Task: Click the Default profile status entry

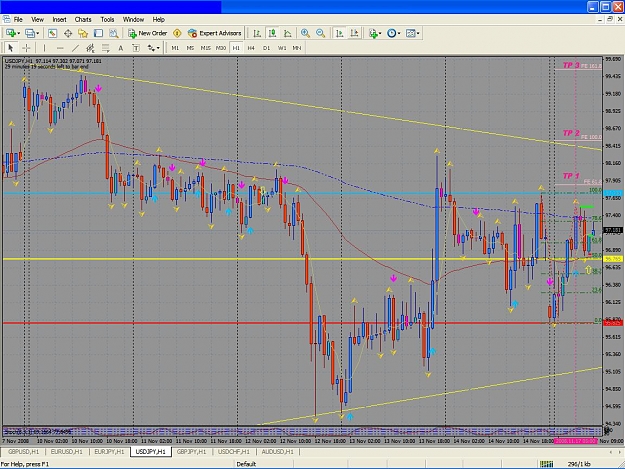Action: [x=246, y=464]
